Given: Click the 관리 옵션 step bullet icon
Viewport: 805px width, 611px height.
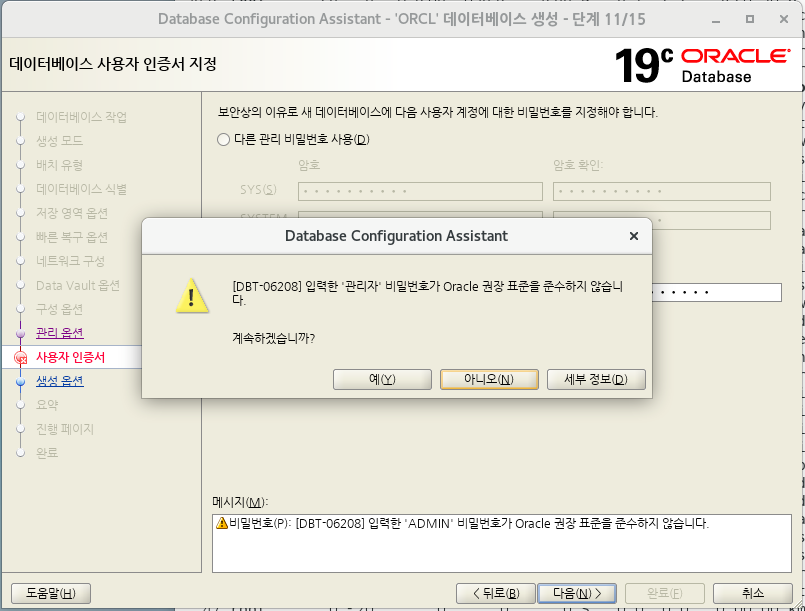Looking at the screenshot, I should coord(21,334).
